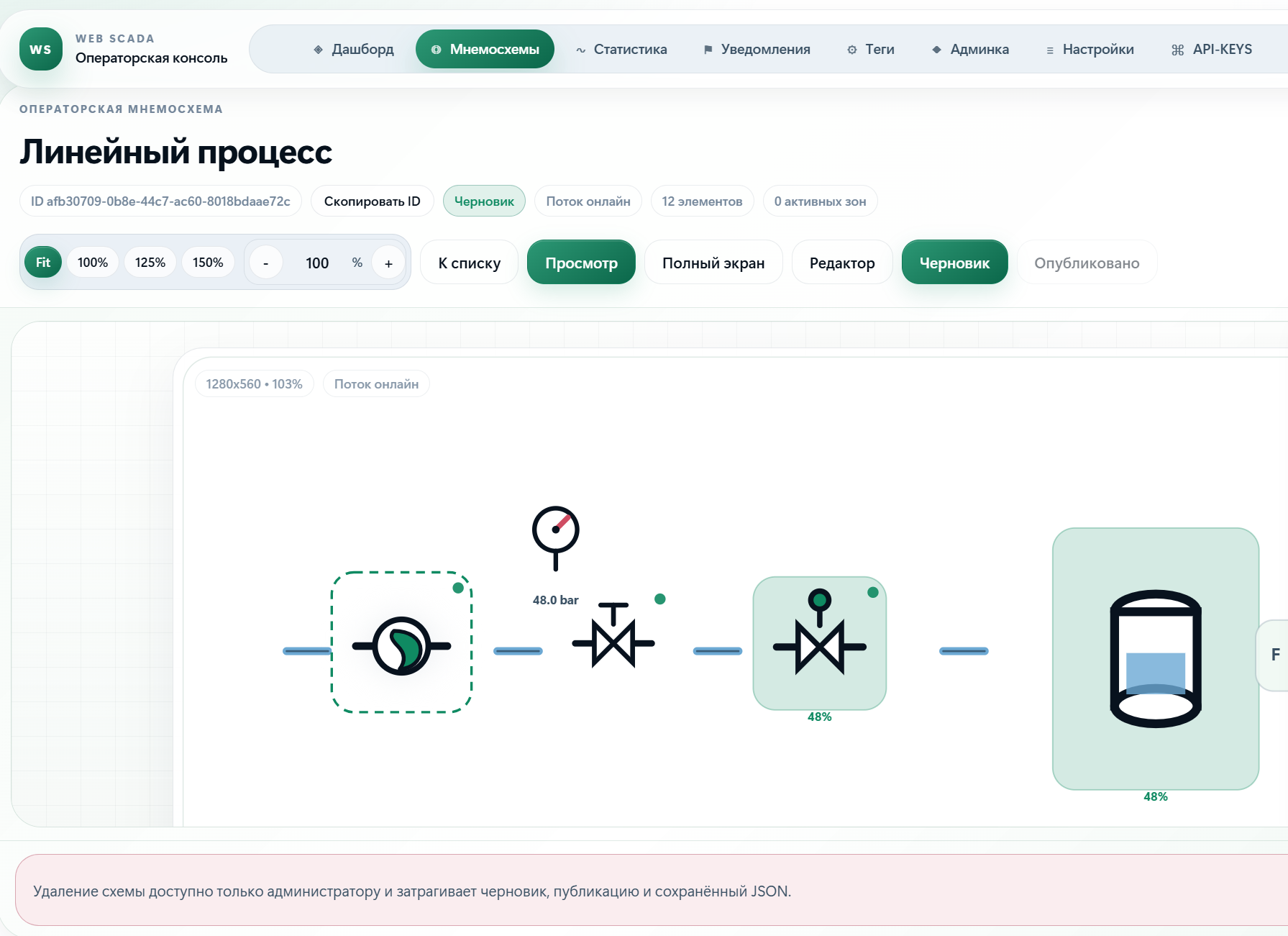Click the WS logo badge
Screen dimensions: 1288x936
(41, 49)
